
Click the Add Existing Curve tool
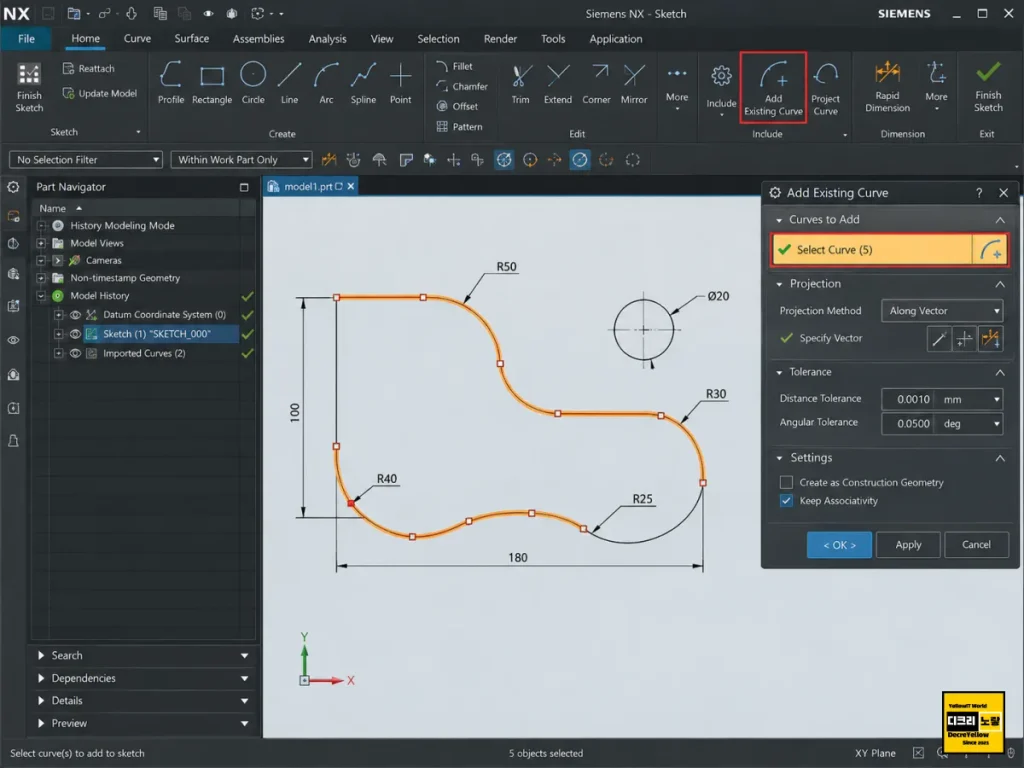pyautogui.click(x=773, y=88)
